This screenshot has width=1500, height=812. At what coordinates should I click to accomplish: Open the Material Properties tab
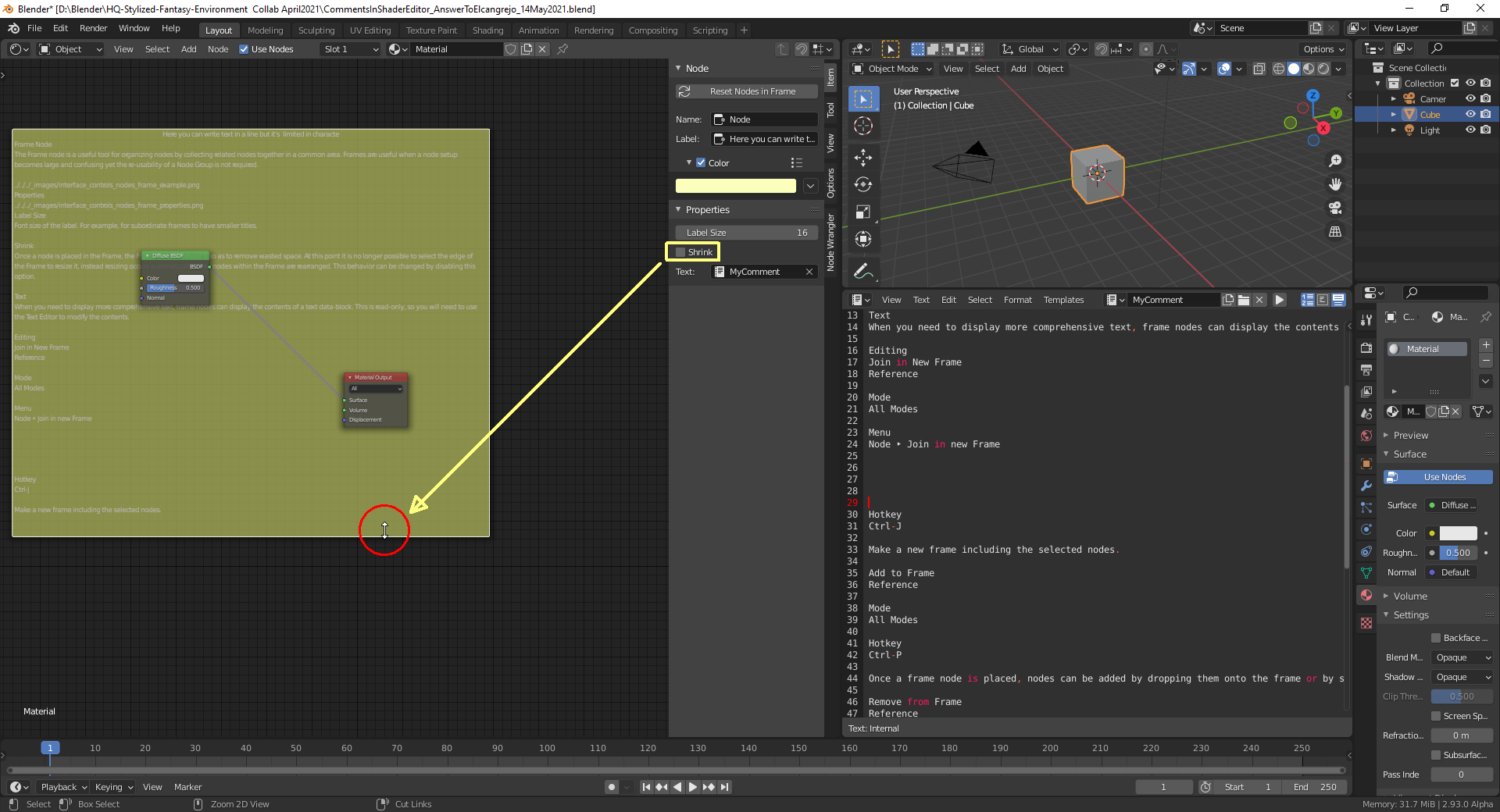(x=1366, y=595)
